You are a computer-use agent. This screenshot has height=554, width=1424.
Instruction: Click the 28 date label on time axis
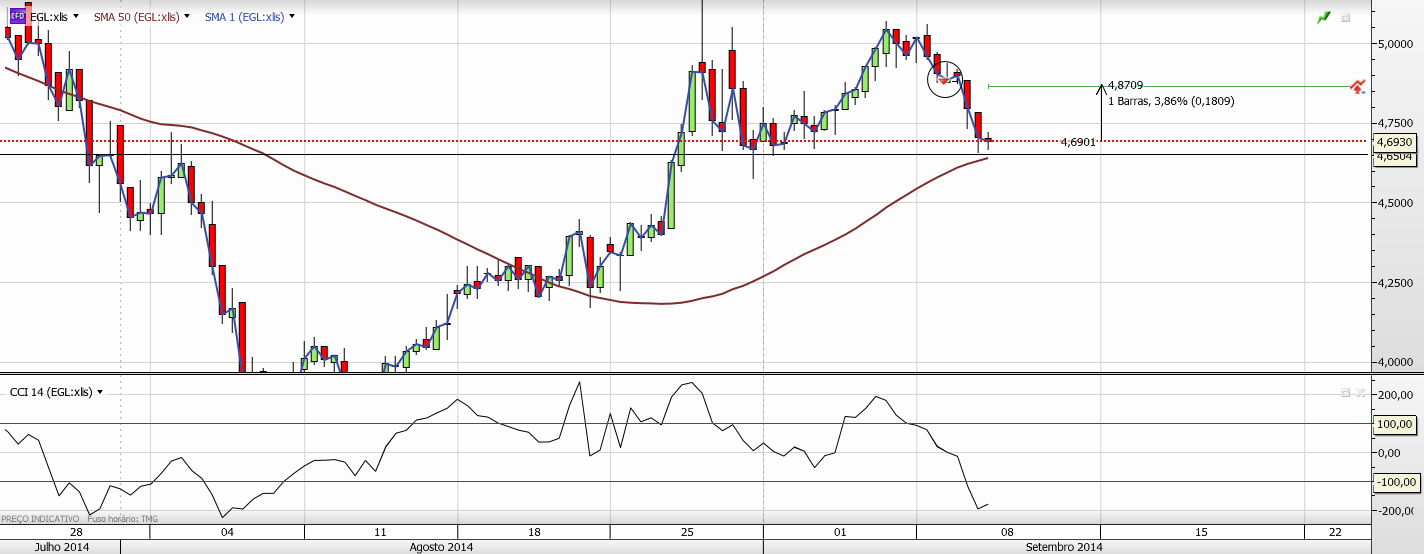point(74,532)
